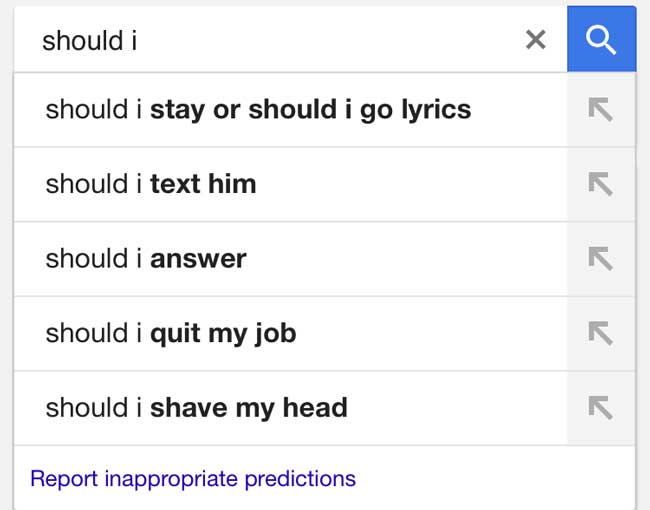Clear the search box with the X icon
The height and width of the screenshot is (510, 650).
(x=536, y=39)
